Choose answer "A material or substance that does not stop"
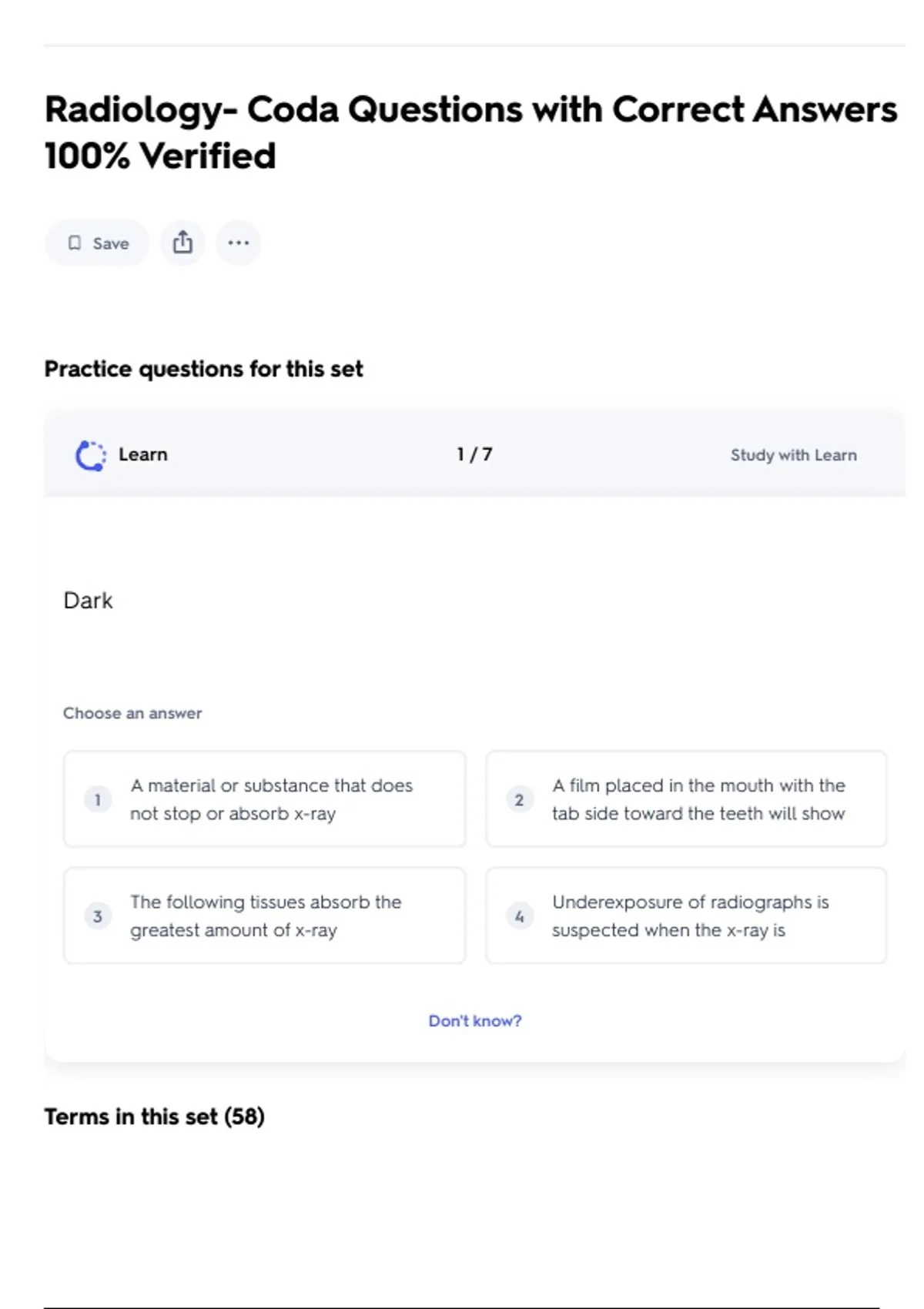 coord(271,799)
